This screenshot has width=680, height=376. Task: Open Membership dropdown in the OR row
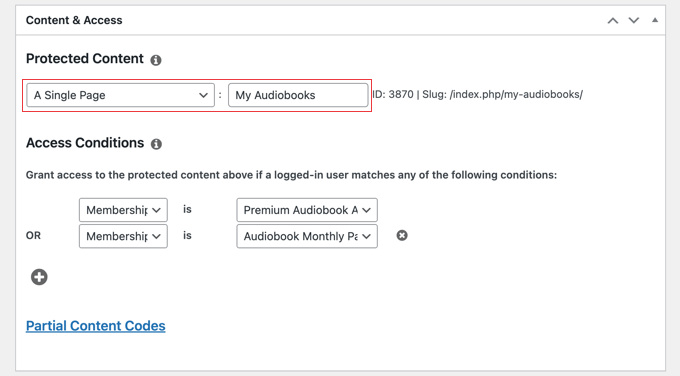tap(123, 236)
